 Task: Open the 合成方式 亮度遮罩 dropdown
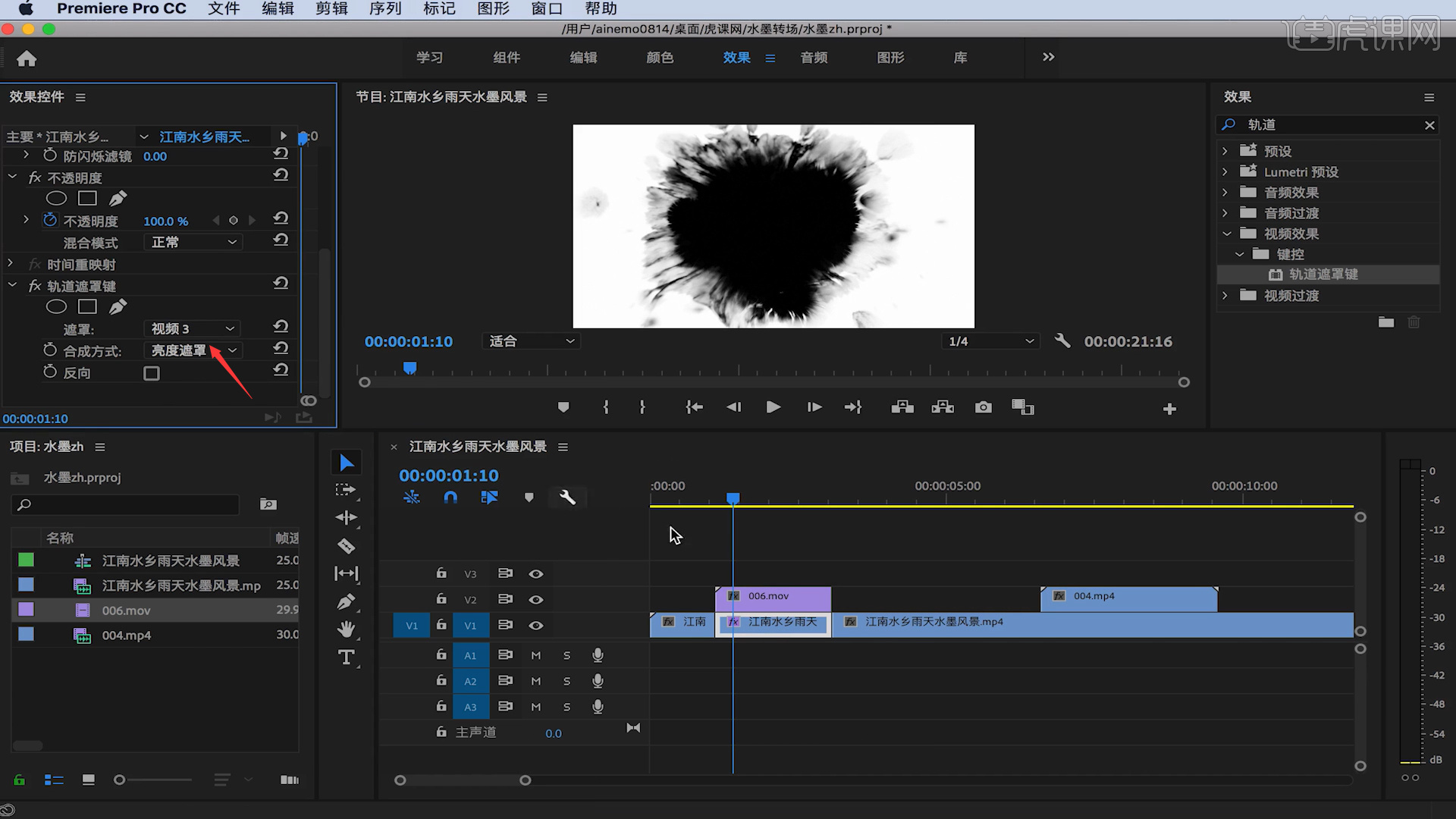[192, 350]
